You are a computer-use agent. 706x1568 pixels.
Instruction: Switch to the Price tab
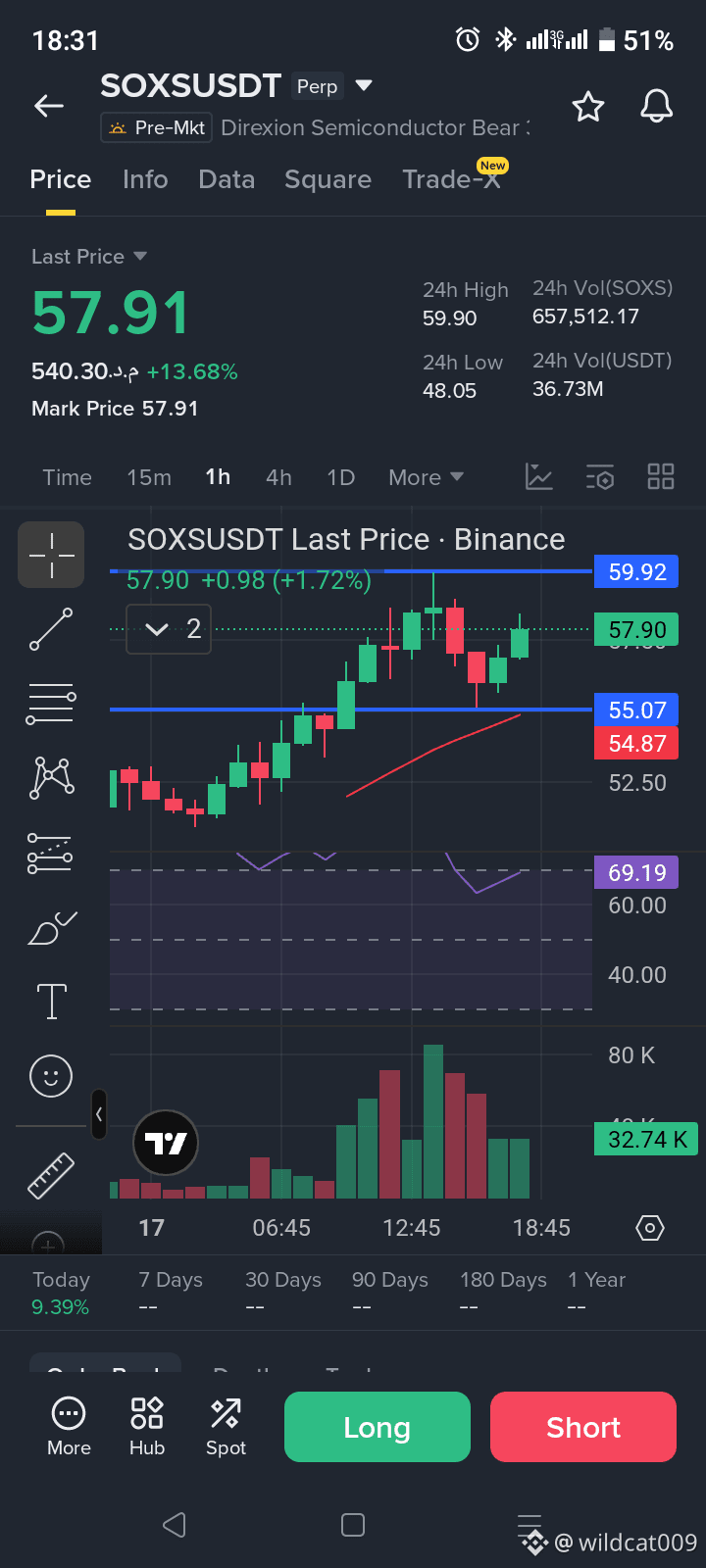(61, 179)
